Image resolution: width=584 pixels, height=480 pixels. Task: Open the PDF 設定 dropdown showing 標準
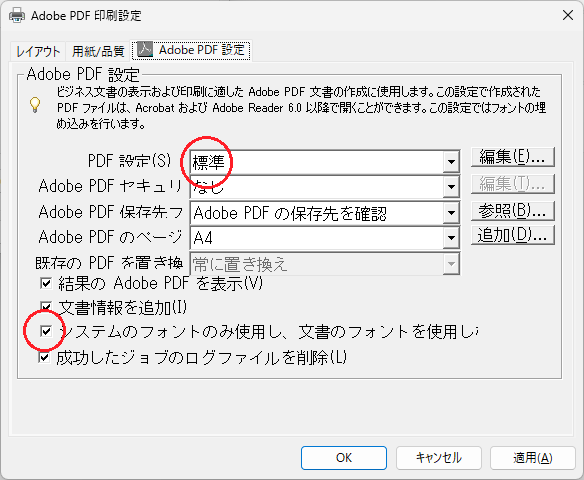[x=325, y=162]
